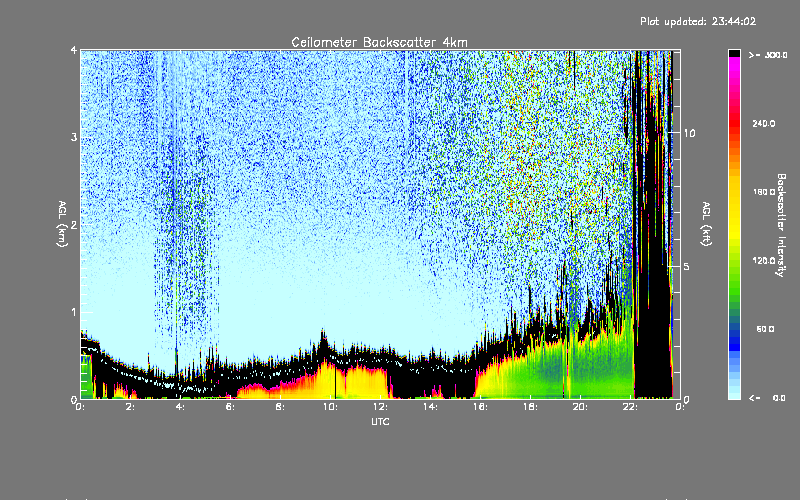Click the "4:" hour tick on UTC axis
The image size is (800, 500).
click(180, 407)
